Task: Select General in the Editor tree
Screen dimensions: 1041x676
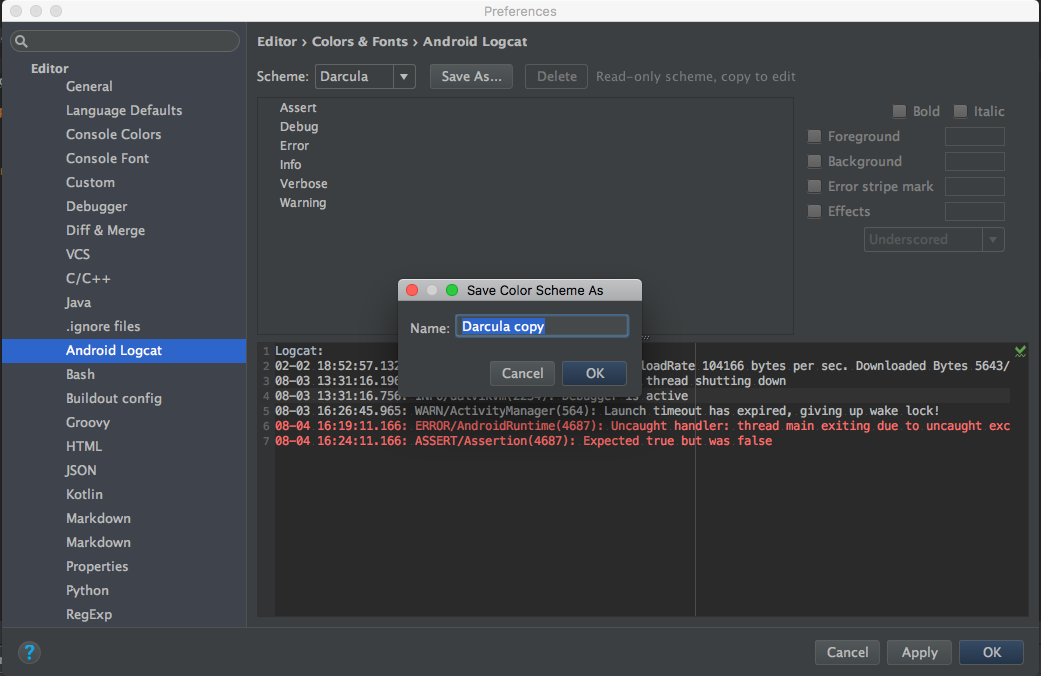Action: click(x=89, y=86)
